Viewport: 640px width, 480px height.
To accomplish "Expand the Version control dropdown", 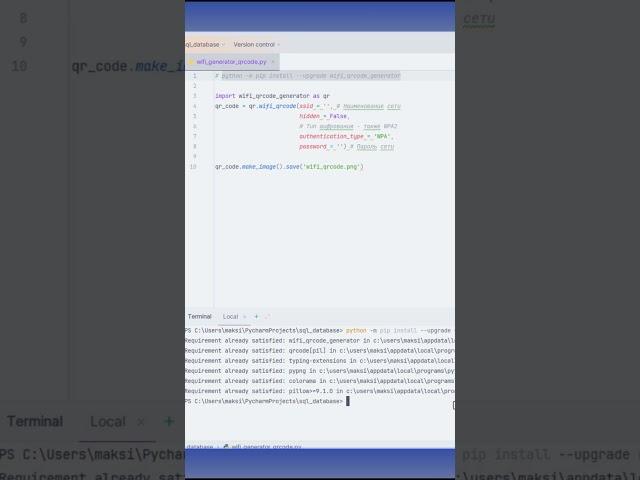I will [256, 44].
